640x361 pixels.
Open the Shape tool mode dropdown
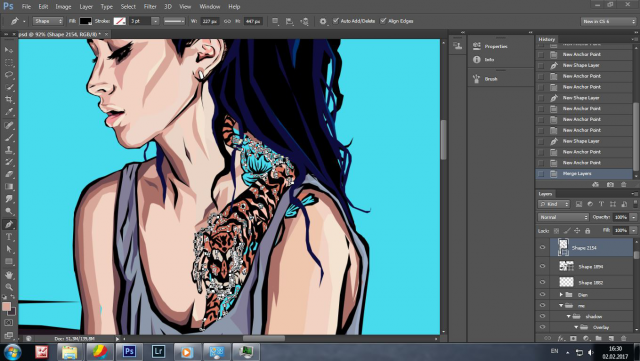coord(48,21)
